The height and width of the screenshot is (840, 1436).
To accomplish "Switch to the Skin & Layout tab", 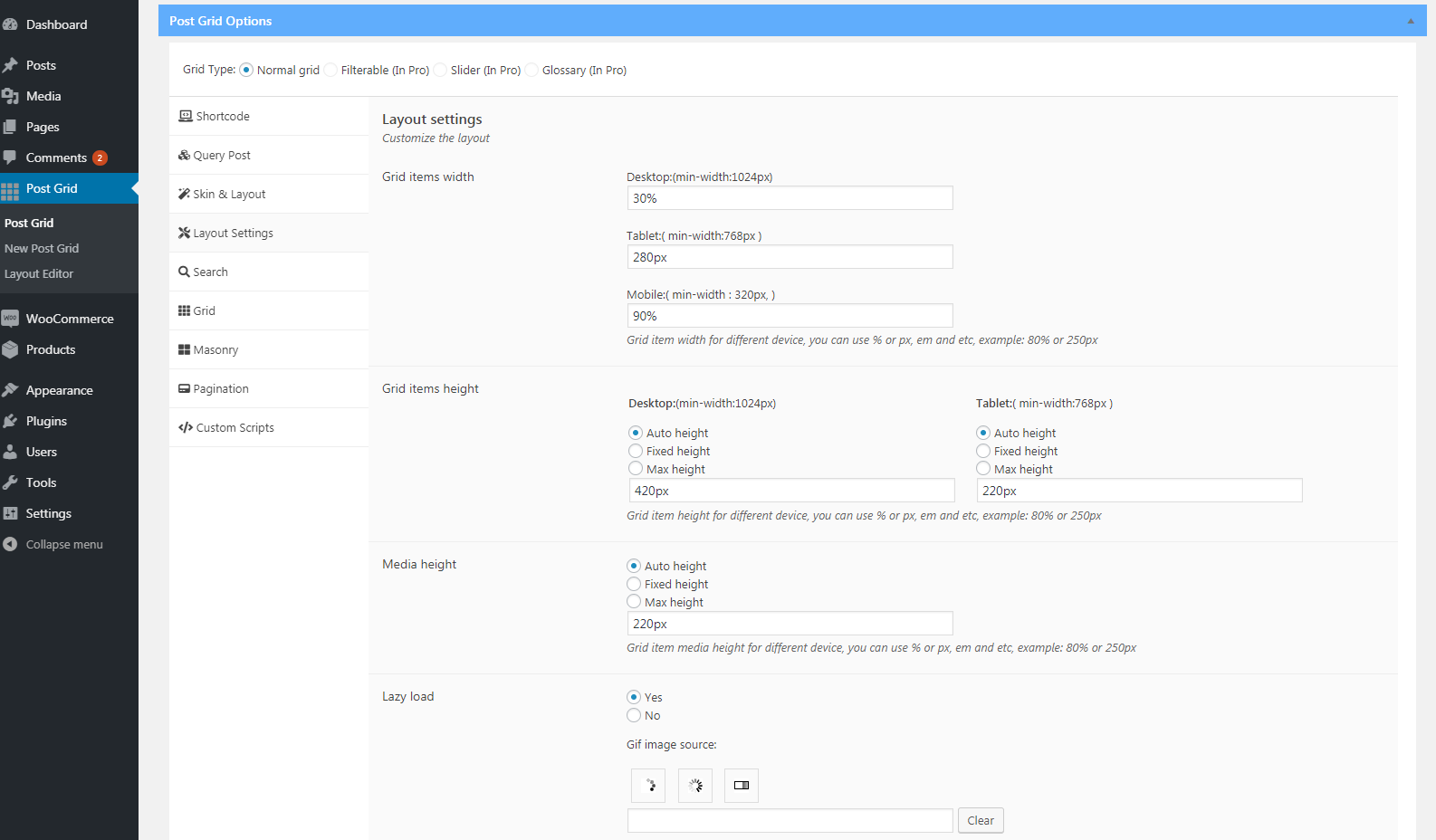I will (x=229, y=194).
